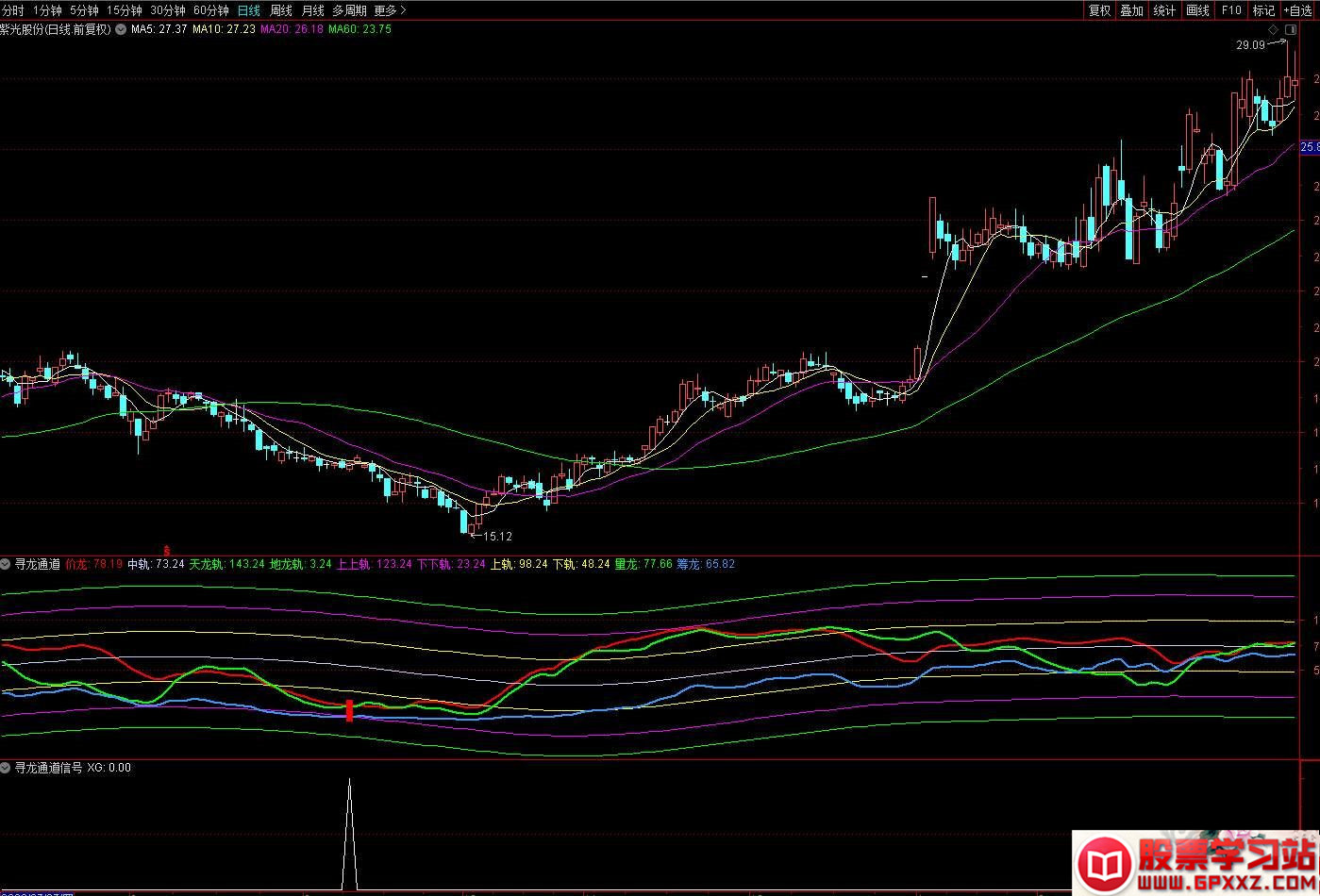The height and width of the screenshot is (896, 1320).
Task: Expand the 更多 periods menu
Action: pyautogui.click(x=390, y=10)
